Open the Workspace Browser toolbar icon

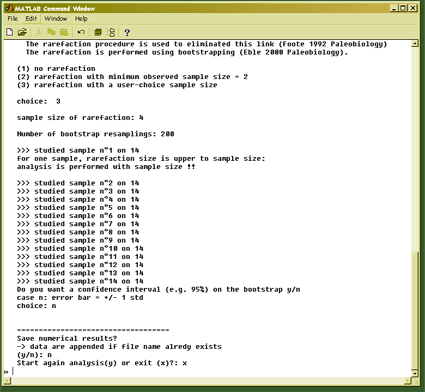point(98,32)
